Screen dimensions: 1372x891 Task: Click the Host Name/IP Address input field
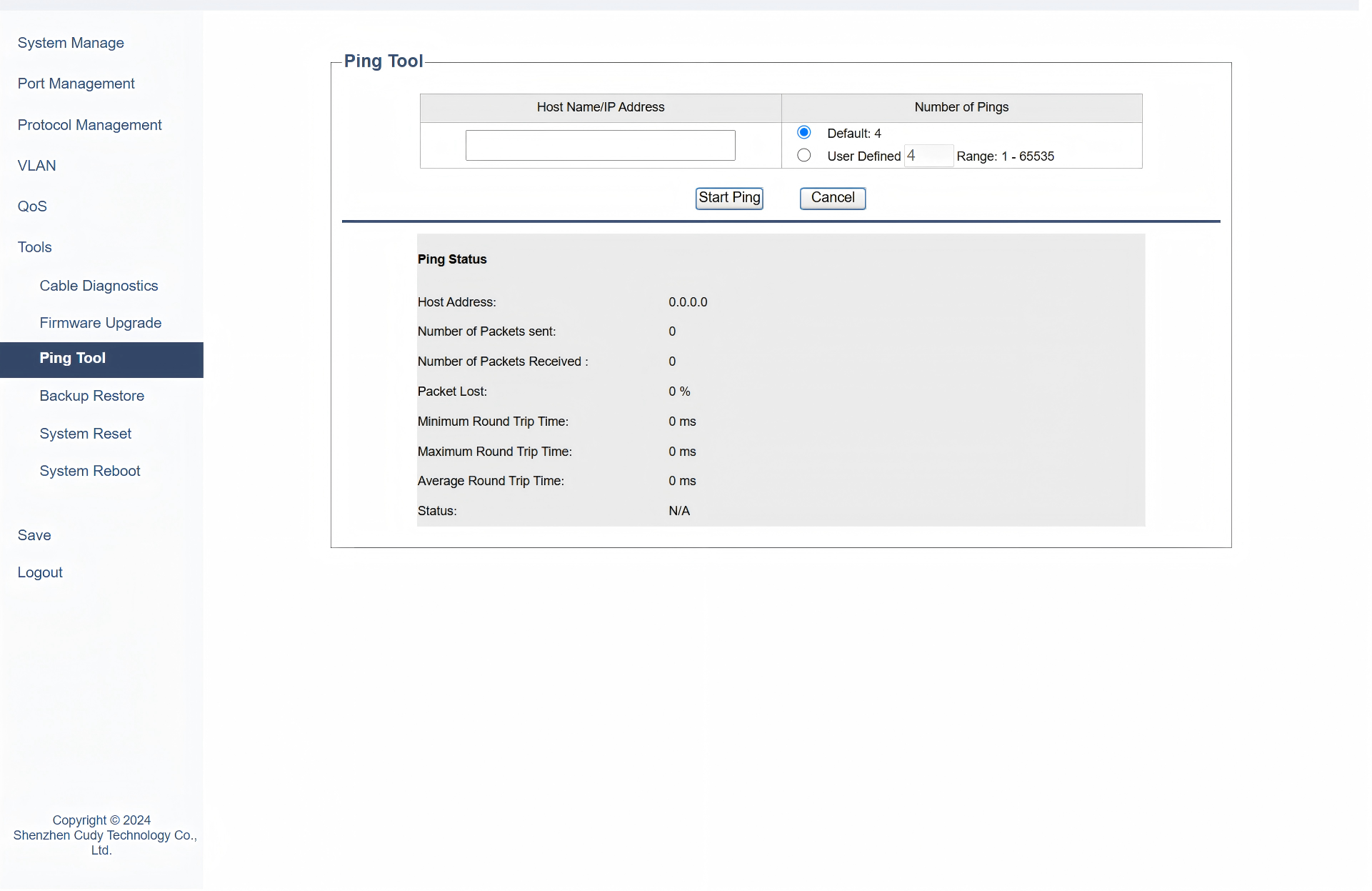[x=600, y=146]
